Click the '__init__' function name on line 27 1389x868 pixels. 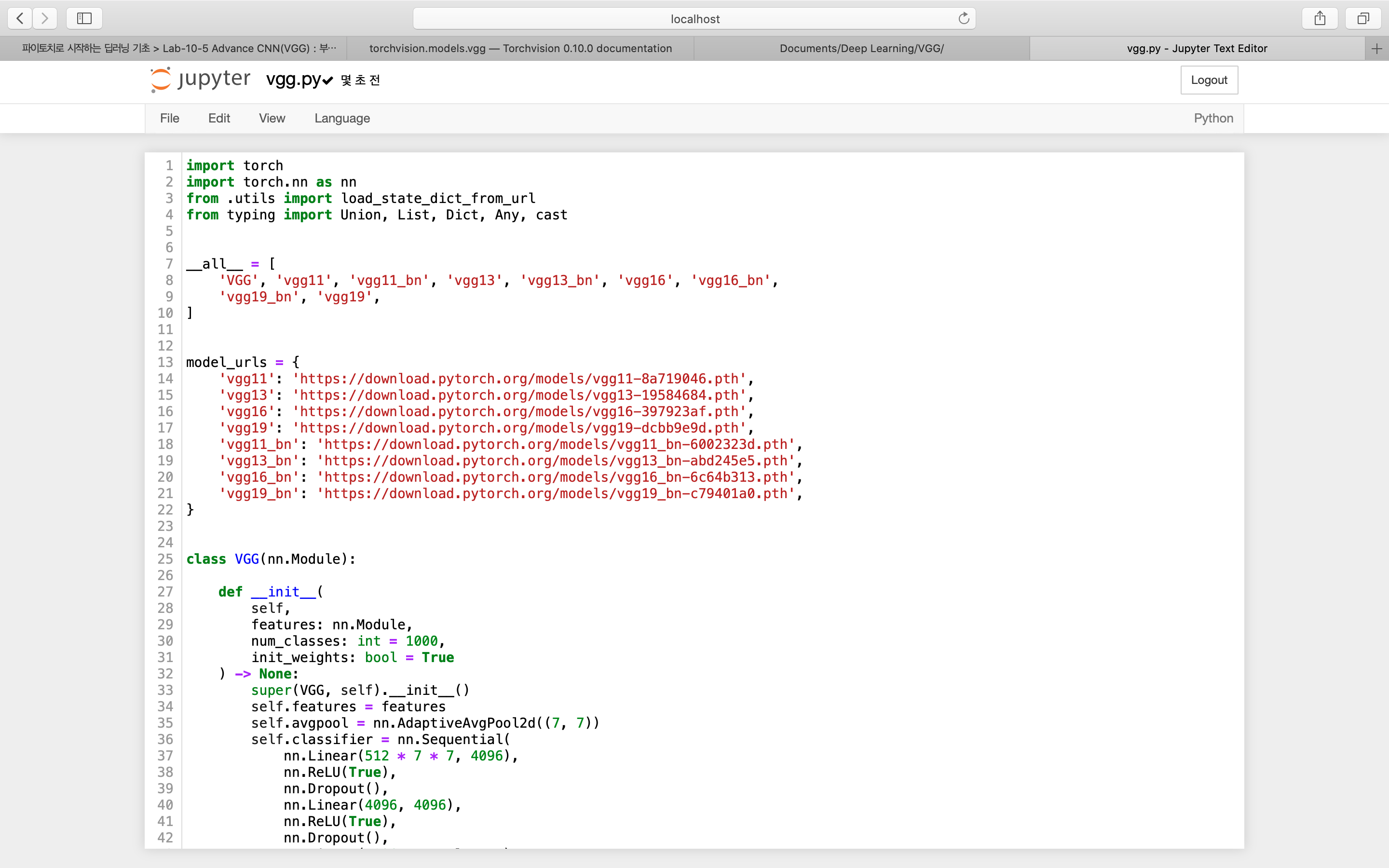[284, 592]
